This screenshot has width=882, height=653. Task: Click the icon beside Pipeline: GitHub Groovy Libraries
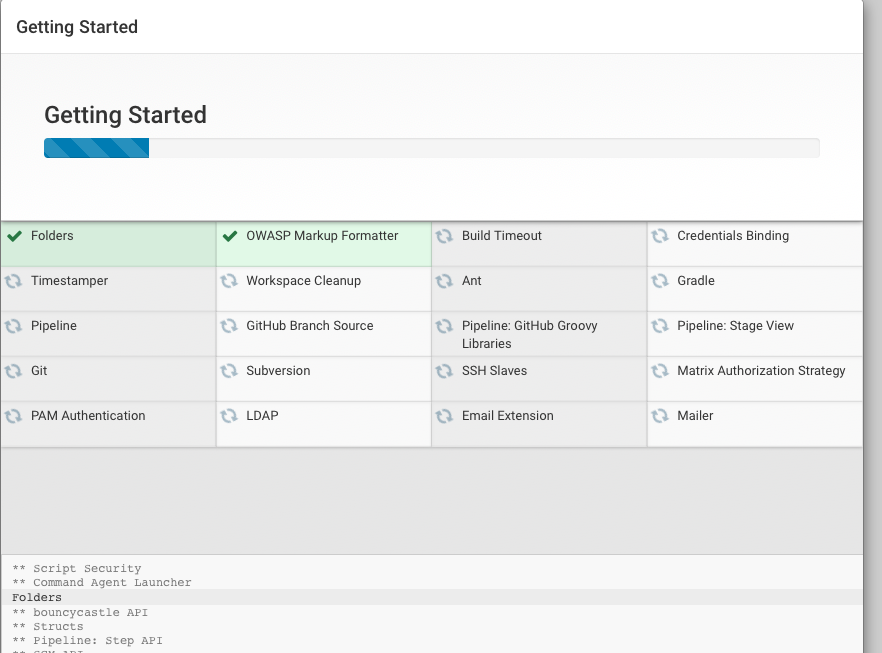click(x=444, y=326)
